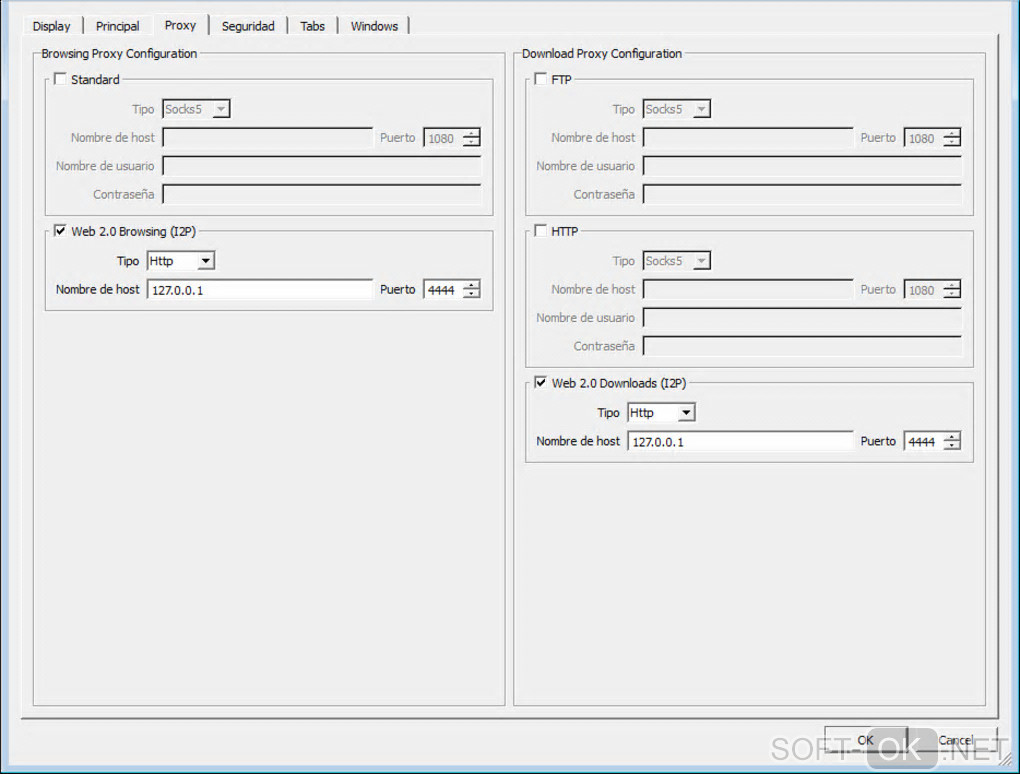The height and width of the screenshot is (774, 1020).
Task: Click Contraseña field under Standard
Action: [321, 194]
